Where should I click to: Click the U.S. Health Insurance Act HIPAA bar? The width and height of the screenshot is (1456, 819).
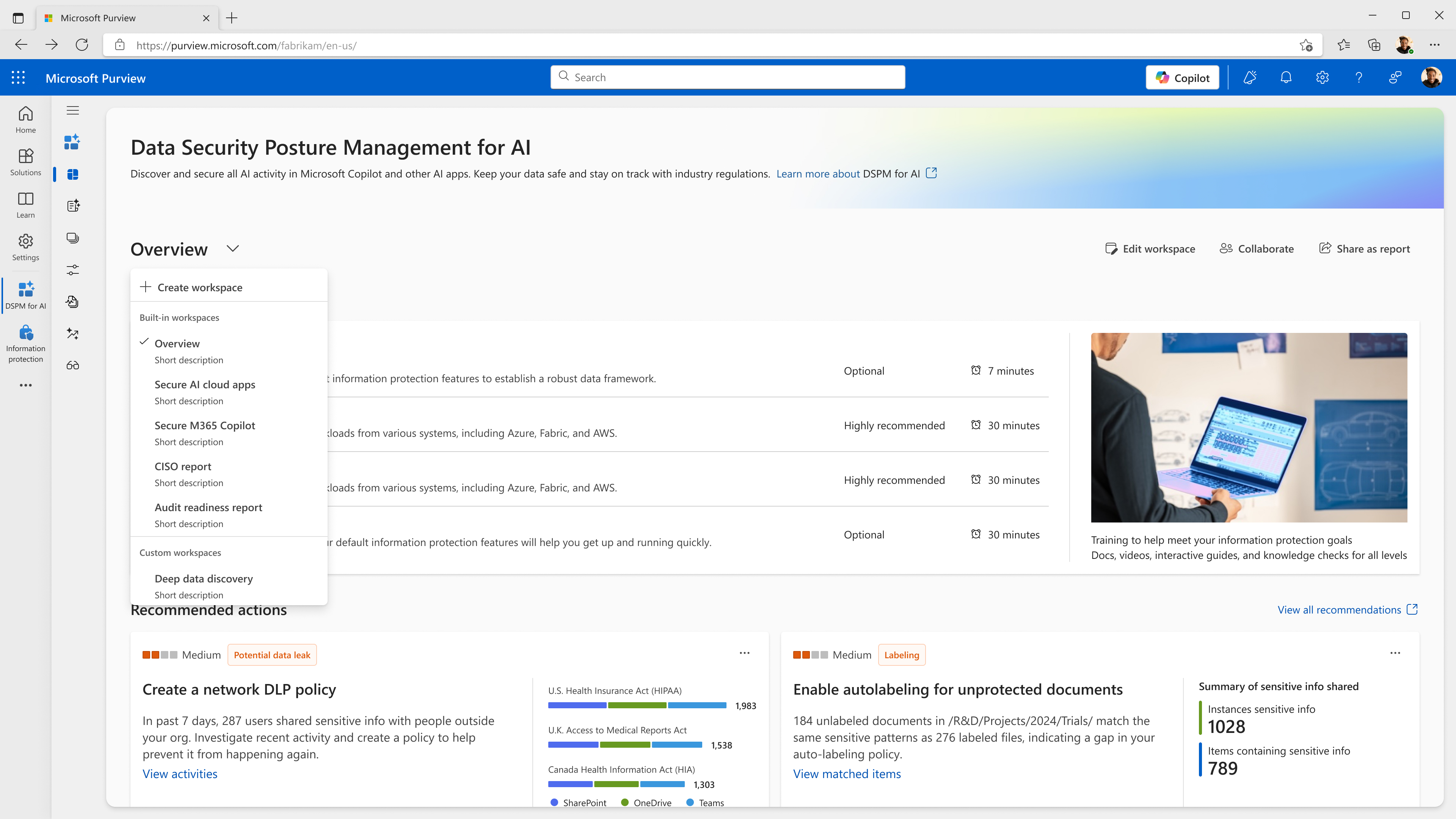pos(637,705)
